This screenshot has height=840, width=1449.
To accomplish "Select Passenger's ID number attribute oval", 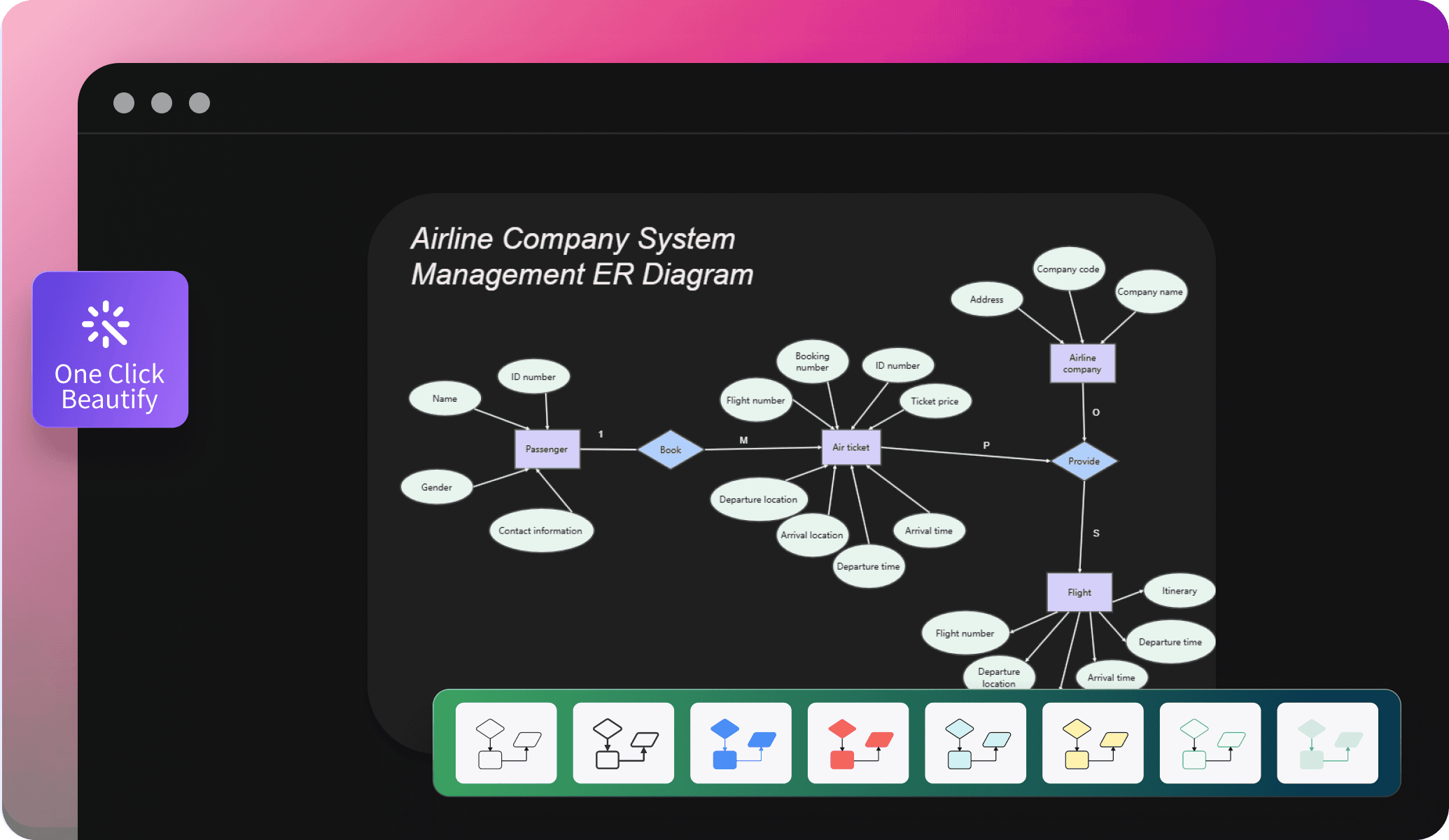I will click(x=534, y=377).
